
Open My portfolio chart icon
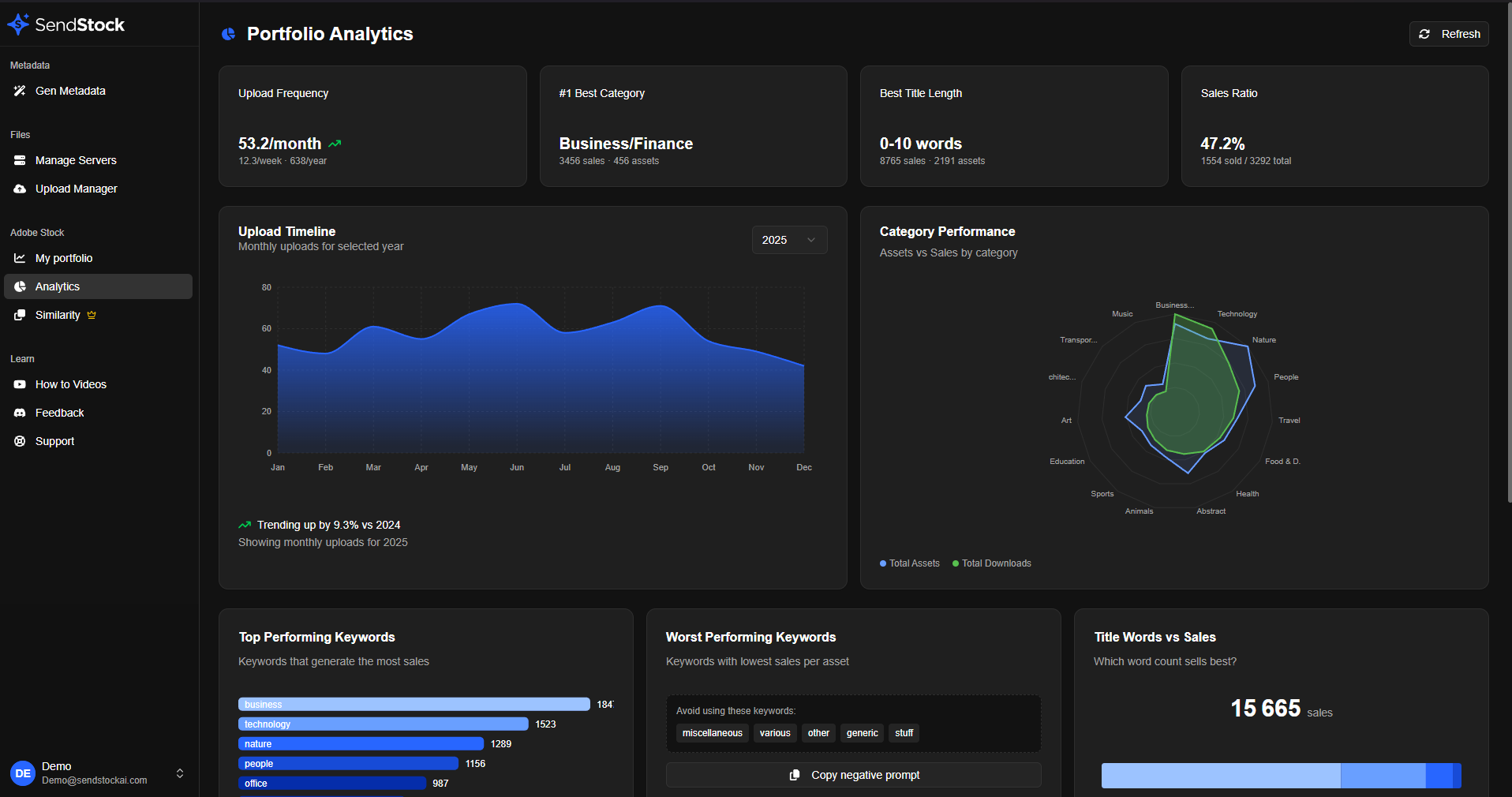[x=20, y=258]
